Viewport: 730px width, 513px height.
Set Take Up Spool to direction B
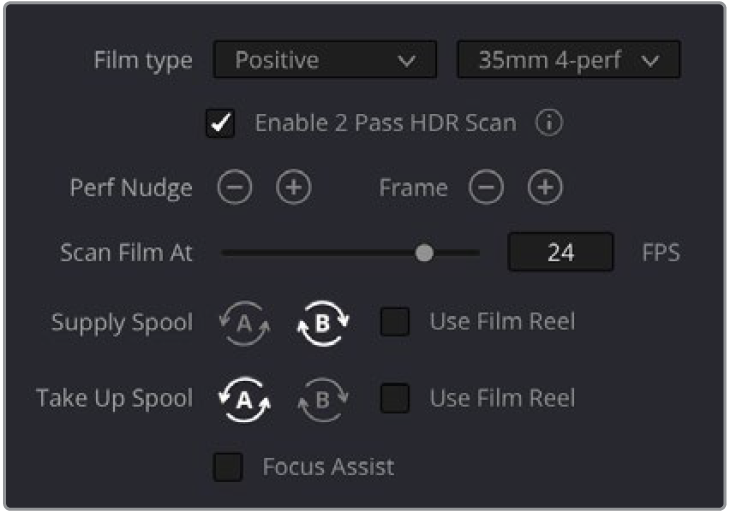click(x=323, y=399)
